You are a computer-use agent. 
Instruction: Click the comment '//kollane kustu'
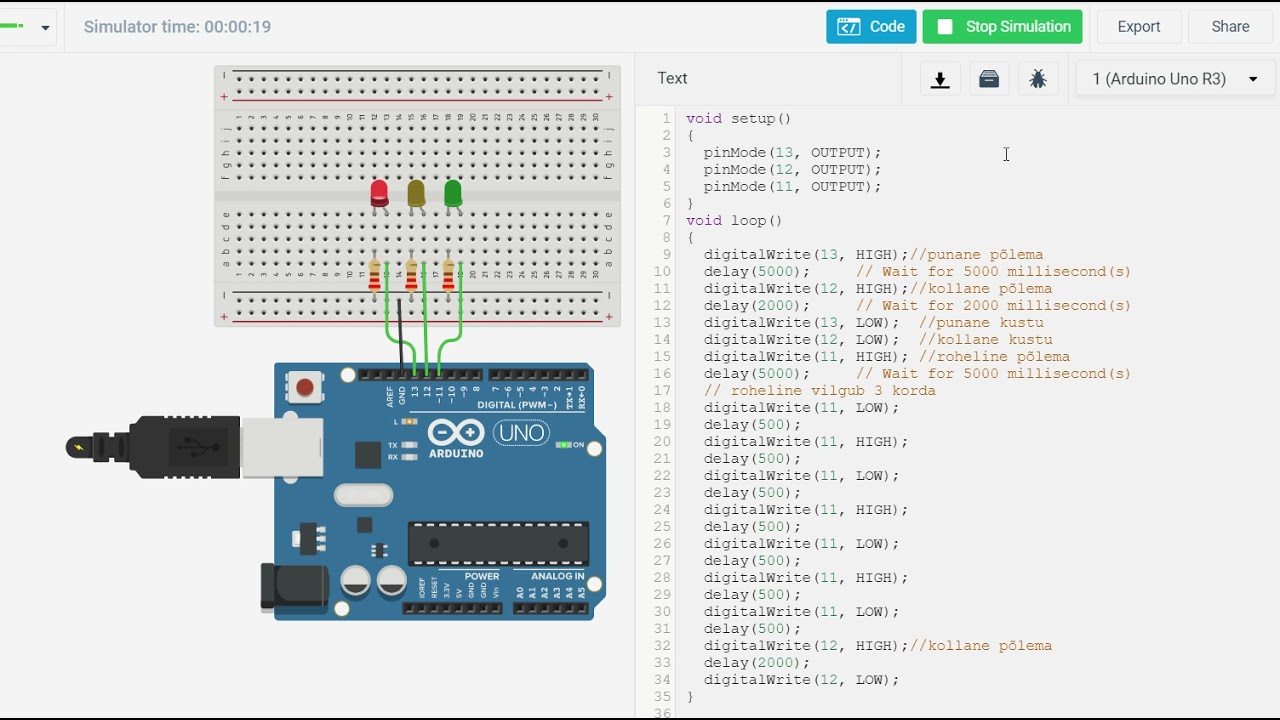(x=985, y=339)
